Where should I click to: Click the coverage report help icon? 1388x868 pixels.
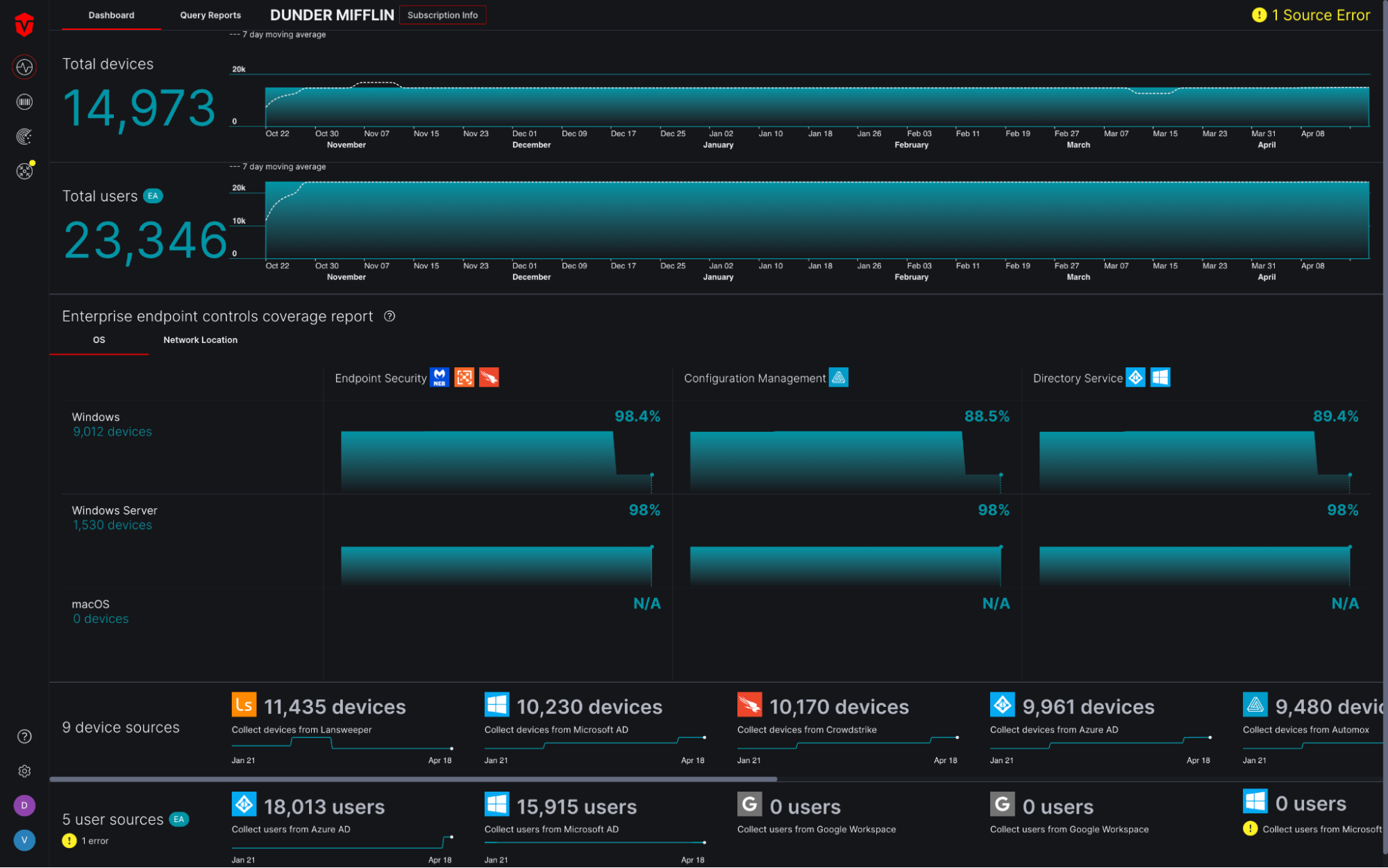pyautogui.click(x=390, y=317)
